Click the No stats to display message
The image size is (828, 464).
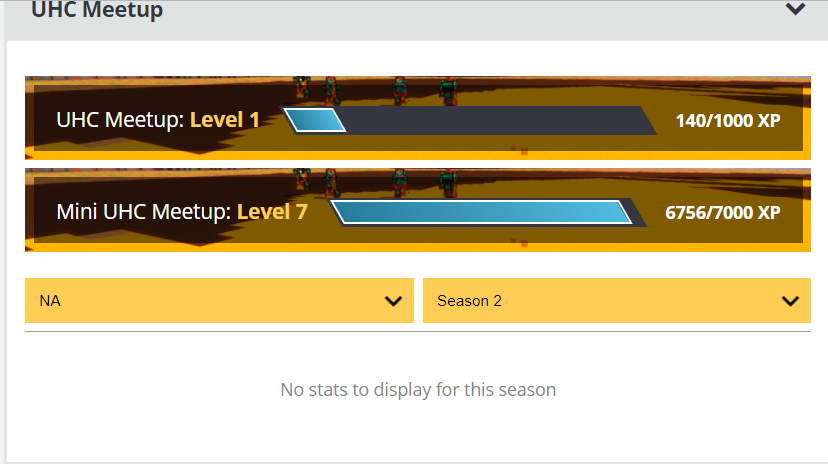pyautogui.click(x=418, y=390)
